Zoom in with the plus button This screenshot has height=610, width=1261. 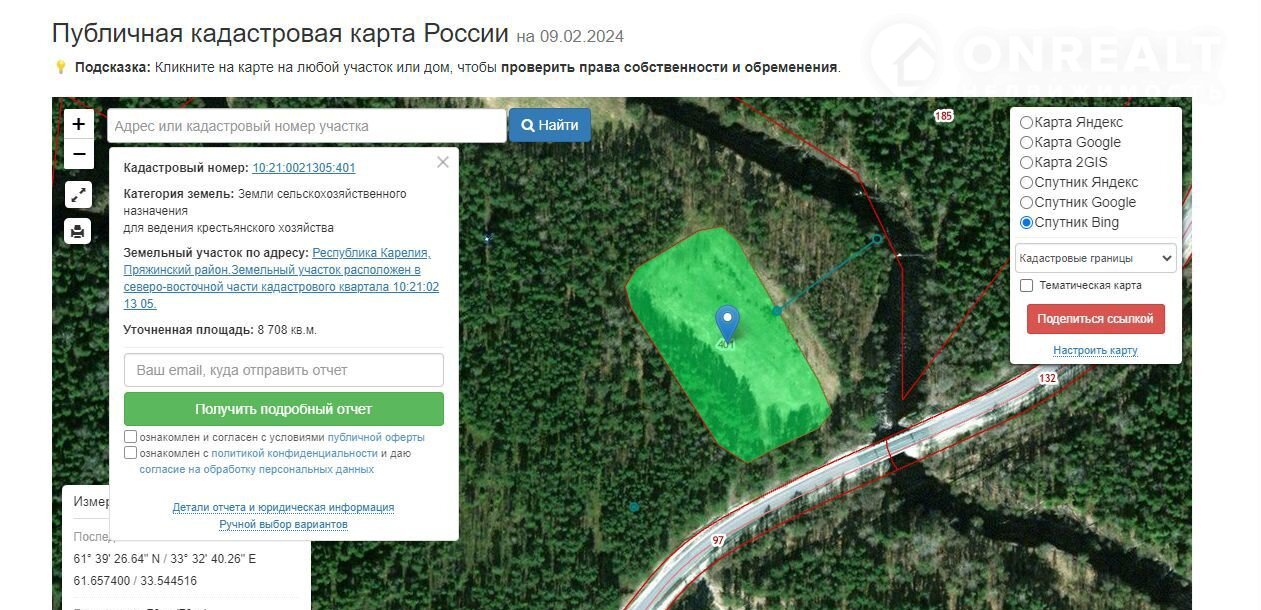click(79, 125)
